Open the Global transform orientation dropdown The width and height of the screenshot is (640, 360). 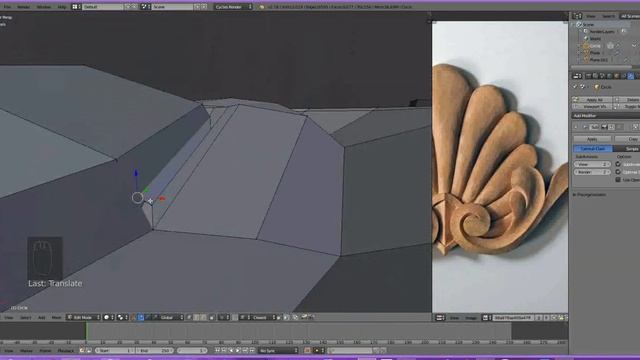click(x=171, y=318)
